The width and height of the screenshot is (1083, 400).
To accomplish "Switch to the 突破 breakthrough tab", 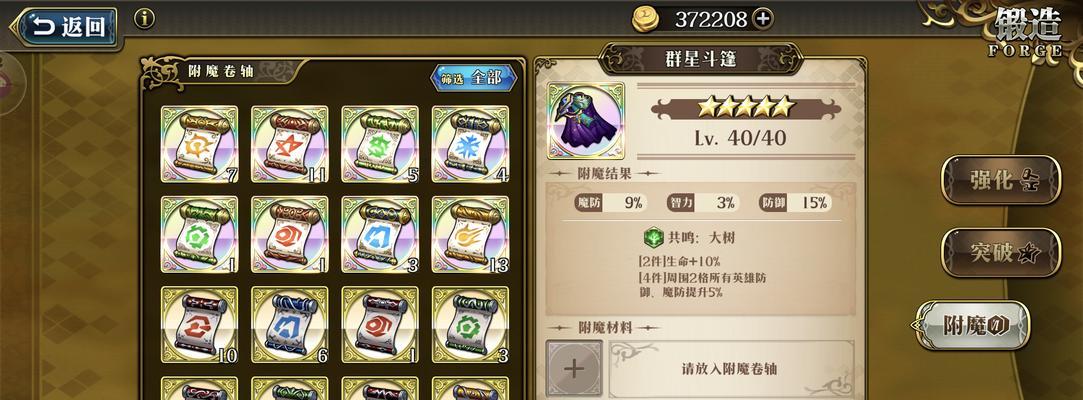I will coord(1001,252).
